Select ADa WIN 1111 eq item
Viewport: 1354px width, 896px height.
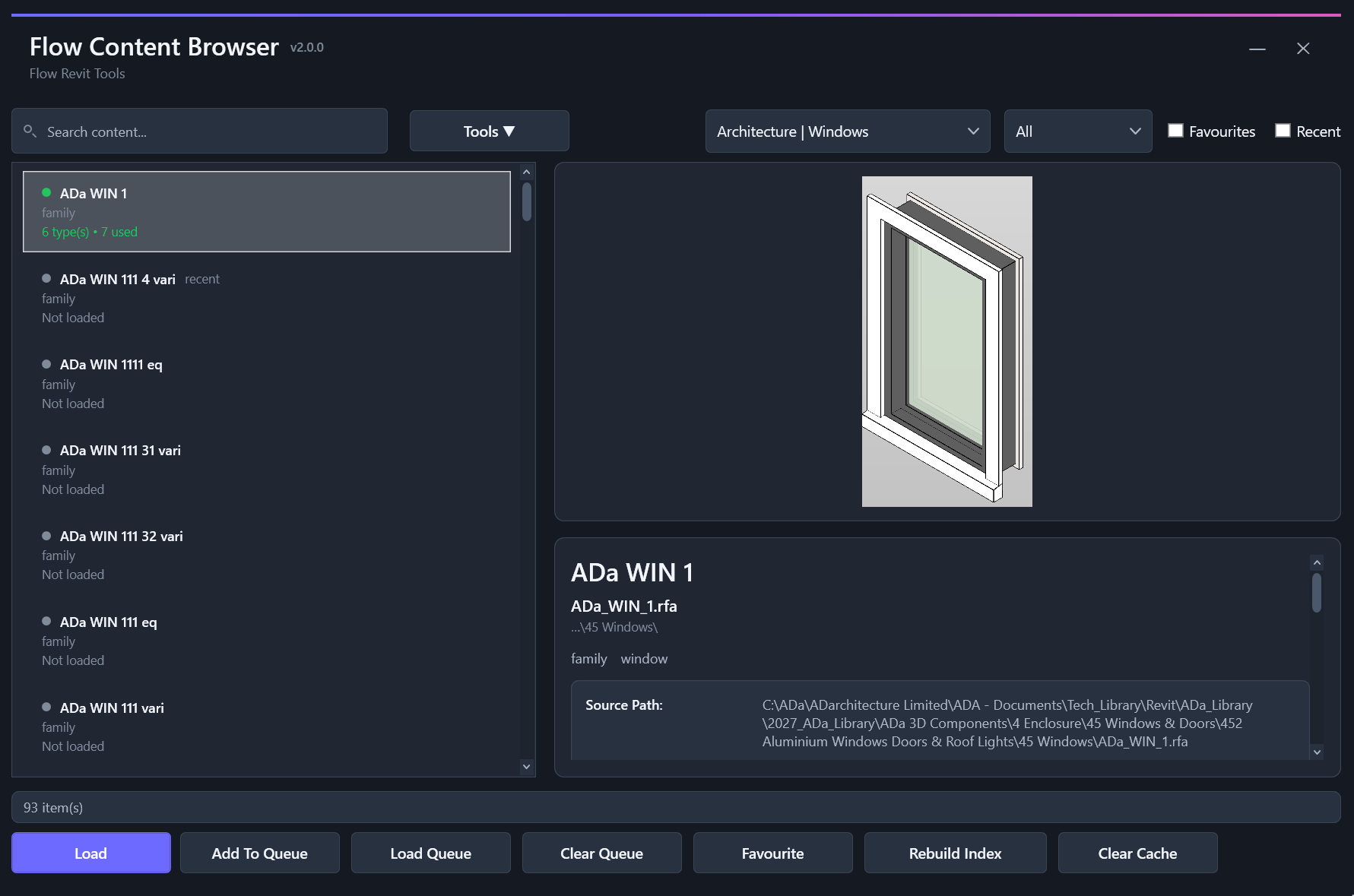pyautogui.click(x=267, y=384)
